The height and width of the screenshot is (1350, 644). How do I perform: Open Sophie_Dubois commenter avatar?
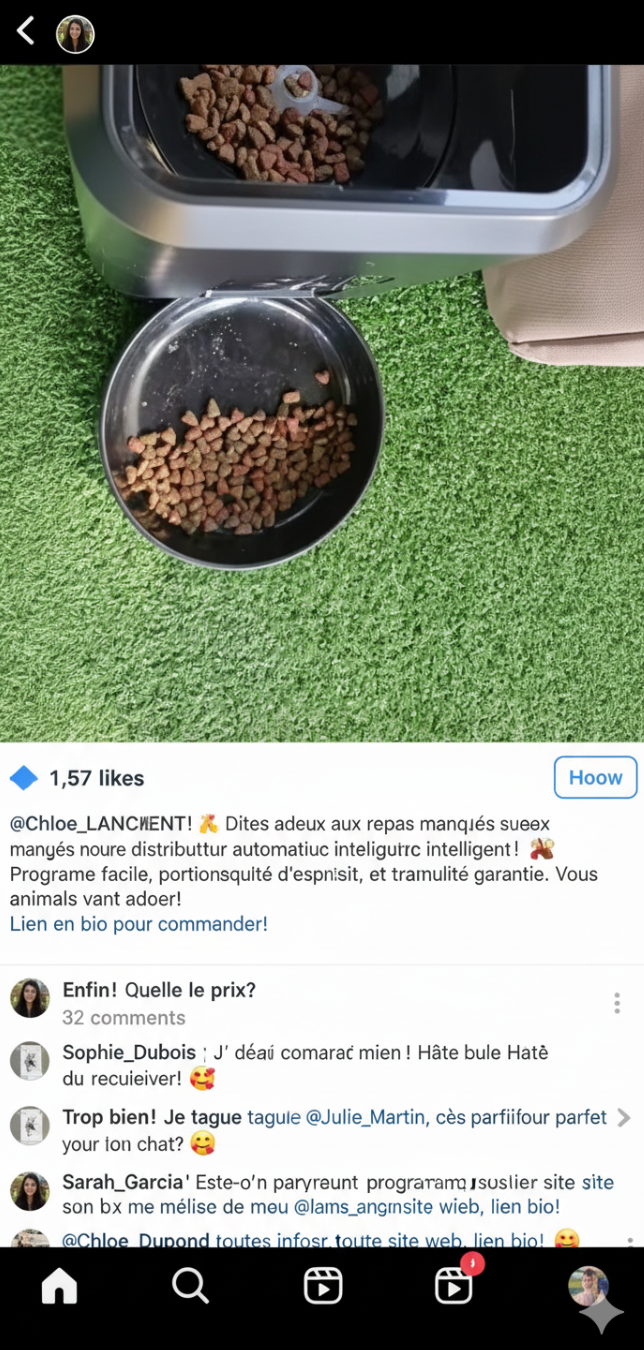point(30,1061)
